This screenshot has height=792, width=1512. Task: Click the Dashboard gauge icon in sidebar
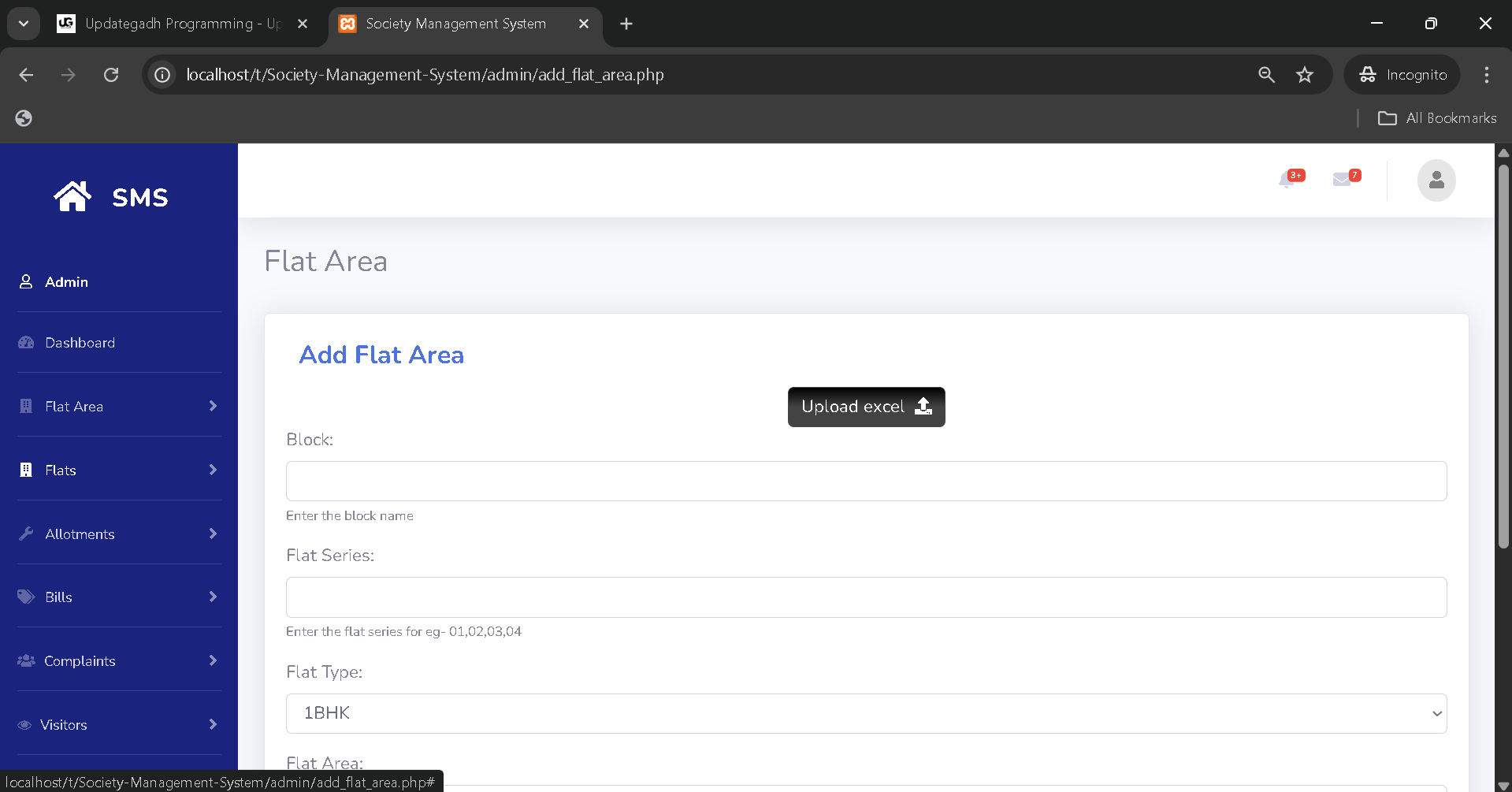tap(26, 343)
